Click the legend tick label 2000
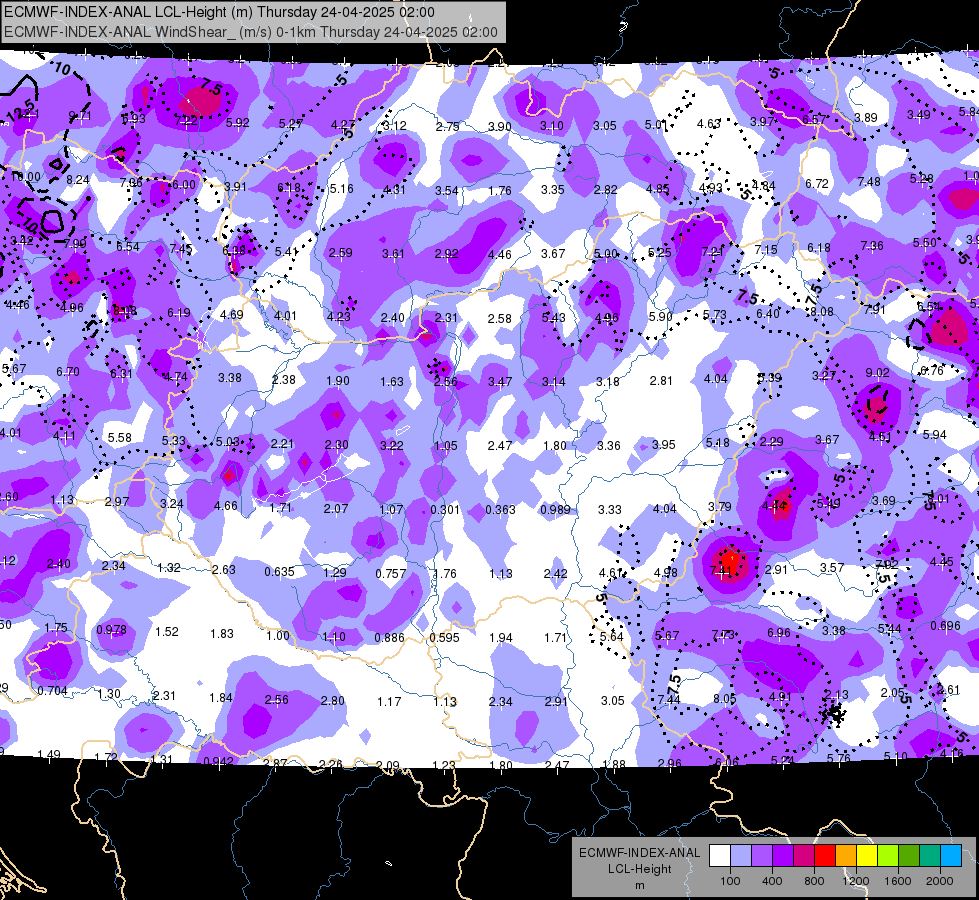Viewport: 979px width, 900px height. coord(940,881)
